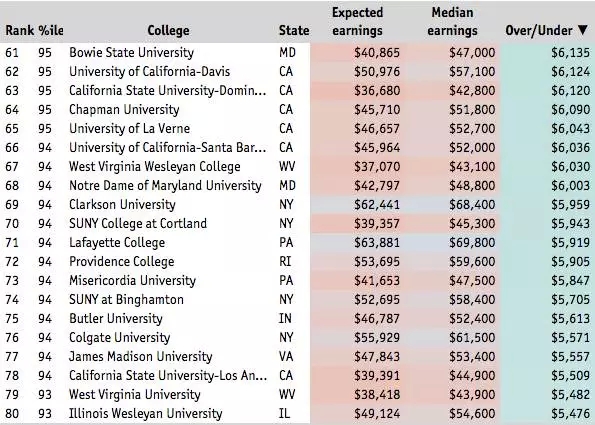Sort by the Rank column header

coord(19,30)
